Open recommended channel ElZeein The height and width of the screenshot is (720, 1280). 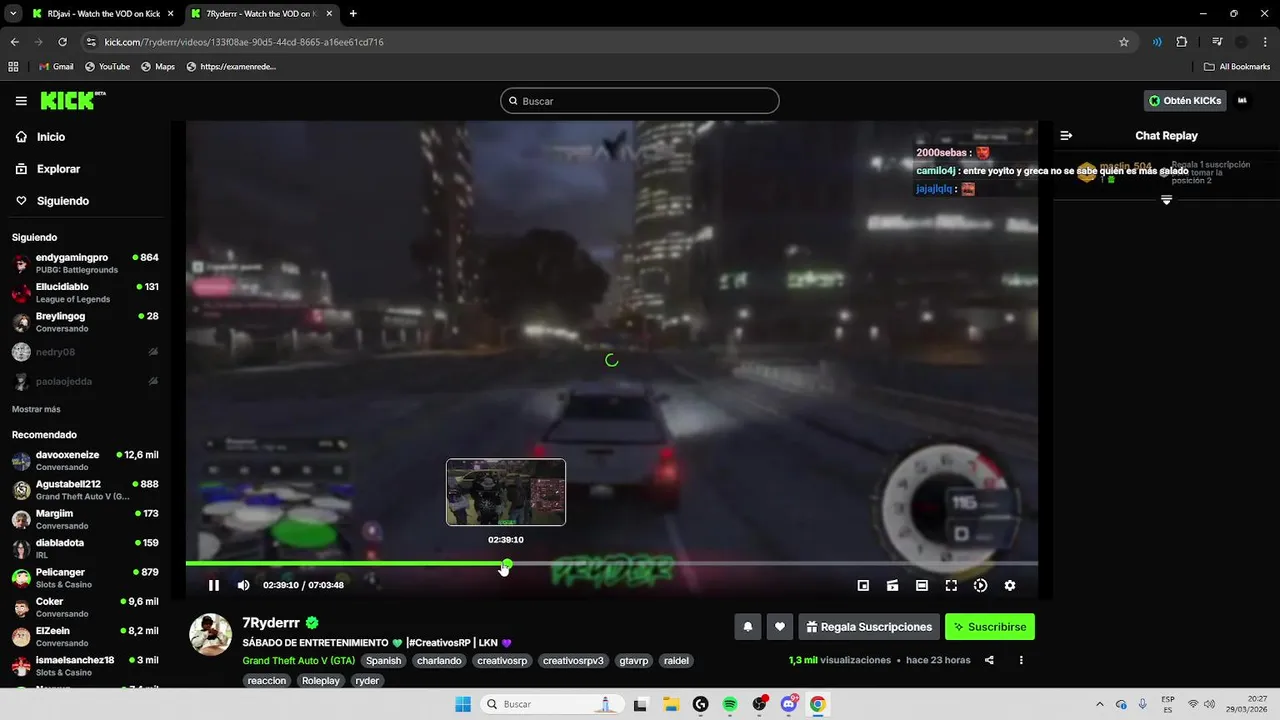tap(85, 637)
